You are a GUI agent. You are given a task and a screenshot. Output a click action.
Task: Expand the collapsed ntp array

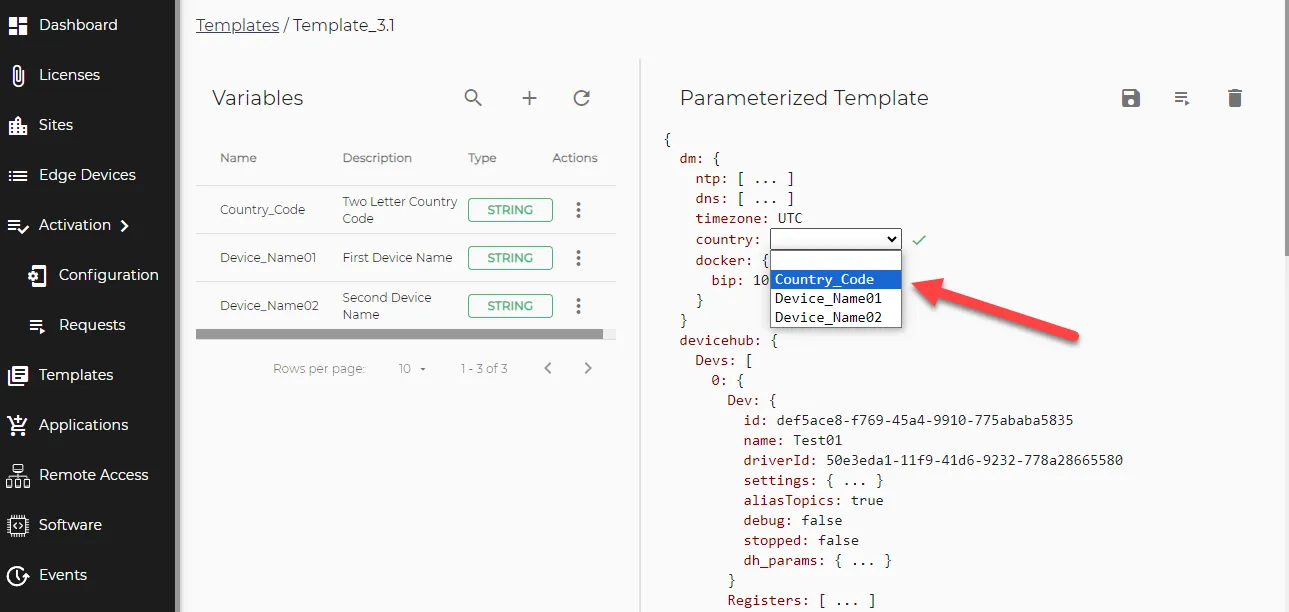click(765, 179)
